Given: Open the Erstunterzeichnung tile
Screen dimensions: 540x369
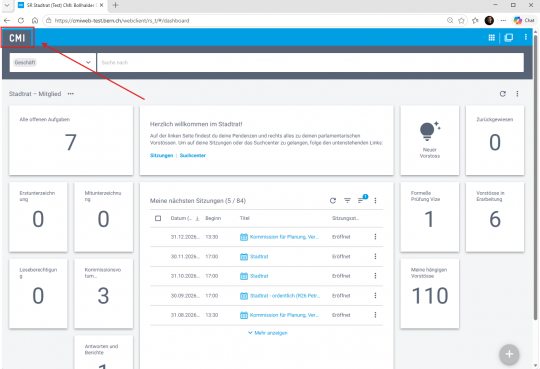Looking at the screenshot, I should tap(38, 217).
